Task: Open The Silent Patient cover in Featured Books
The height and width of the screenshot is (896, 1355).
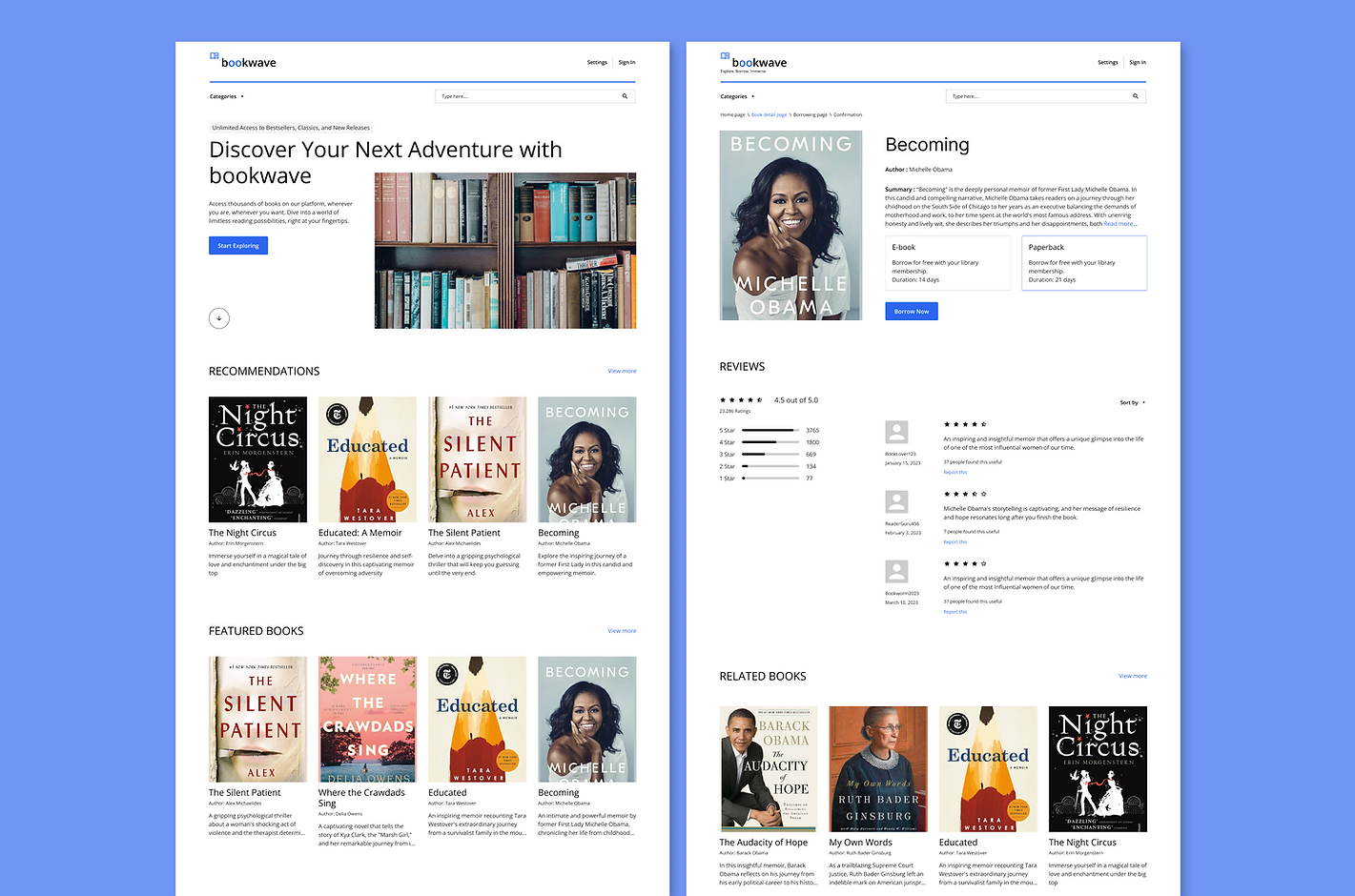Action: [x=257, y=719]
